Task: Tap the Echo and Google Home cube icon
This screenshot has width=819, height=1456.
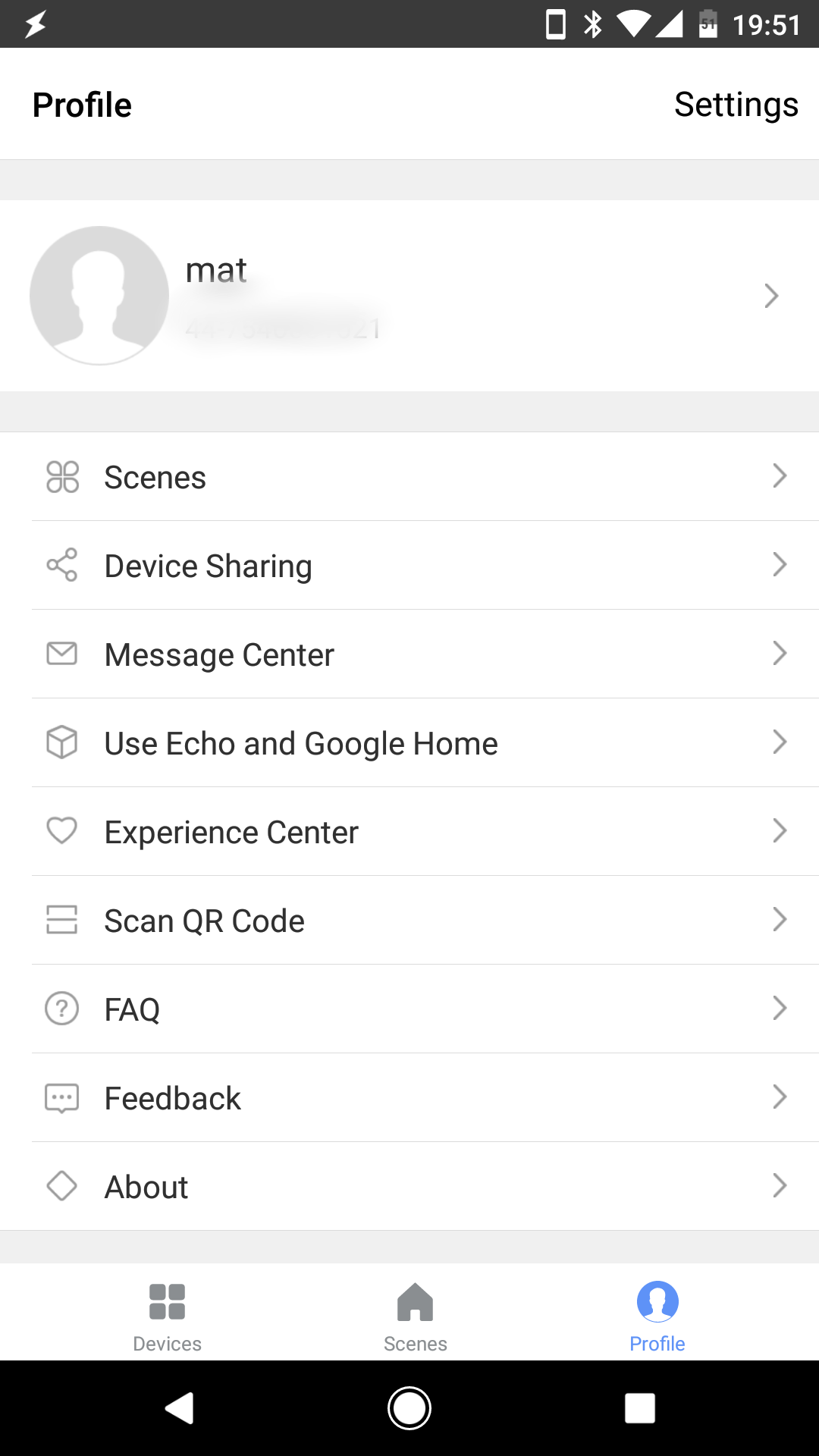Action: tap(62, 742)
